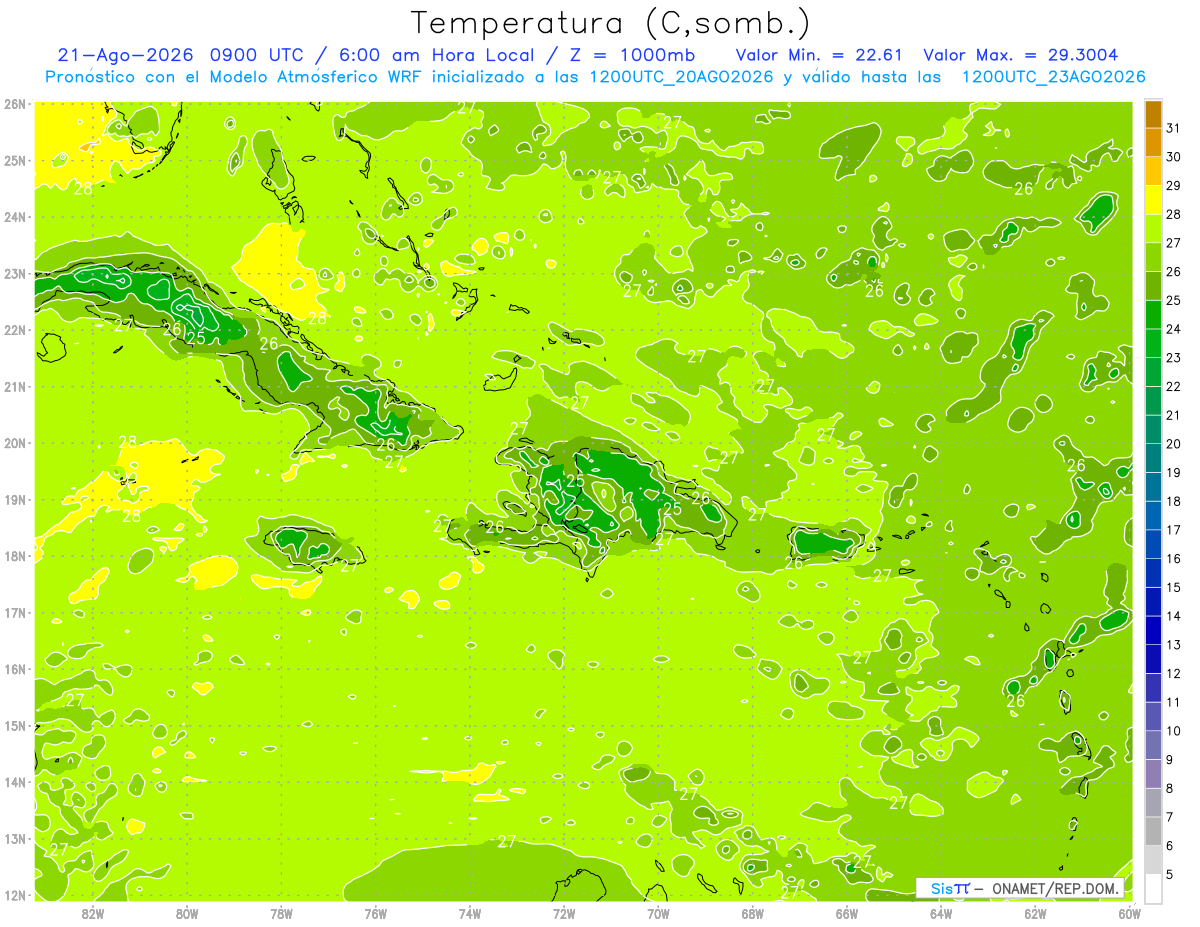Click the colorbar label '30'
The height and width of the screenshot is (927, 1200).
(1174, 157)
